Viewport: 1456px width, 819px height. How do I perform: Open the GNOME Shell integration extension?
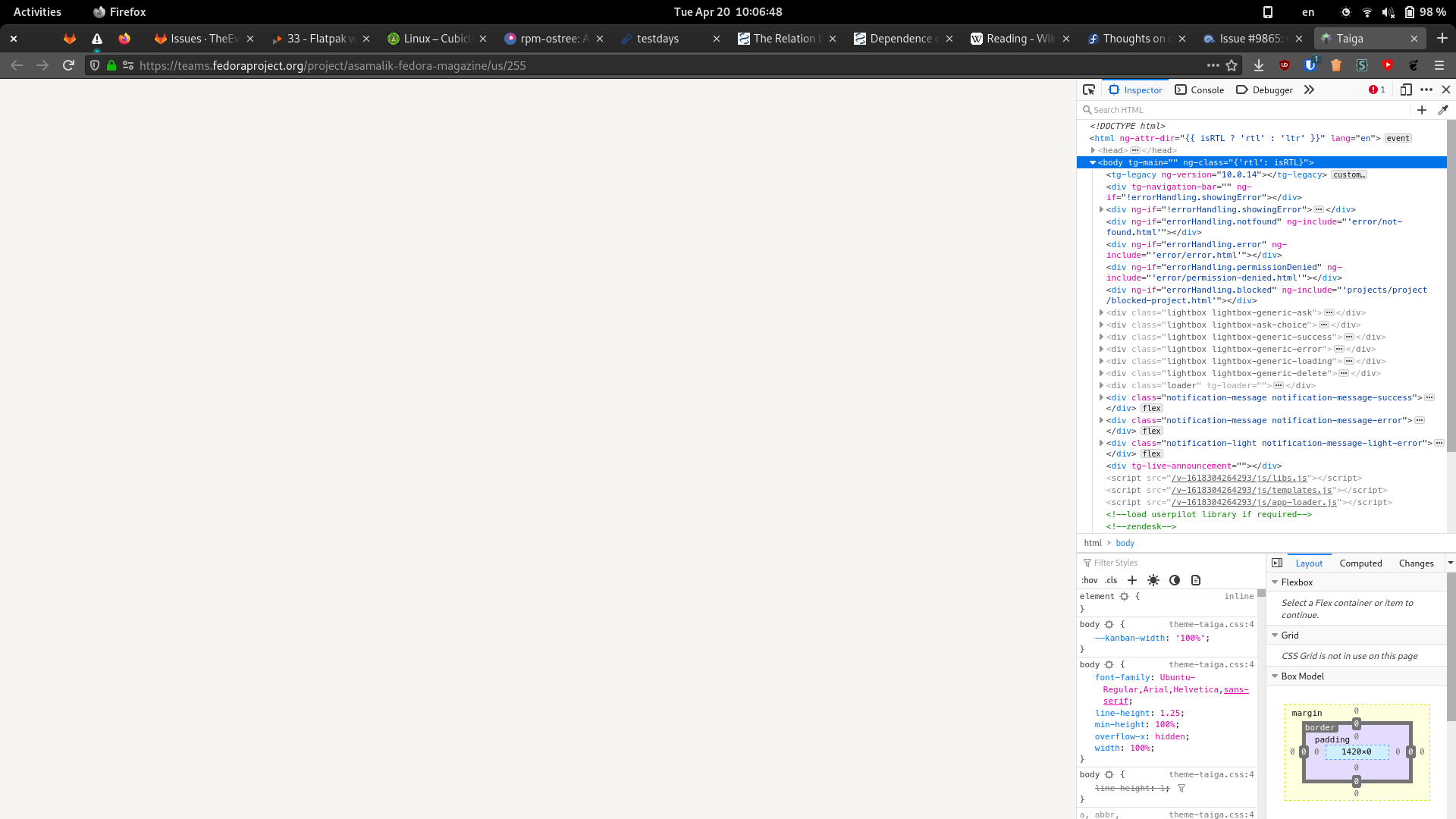(1414, 65)
